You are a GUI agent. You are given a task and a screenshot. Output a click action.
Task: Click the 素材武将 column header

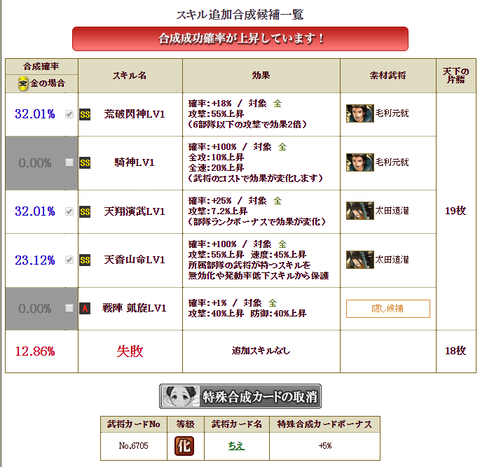(388, 76)
